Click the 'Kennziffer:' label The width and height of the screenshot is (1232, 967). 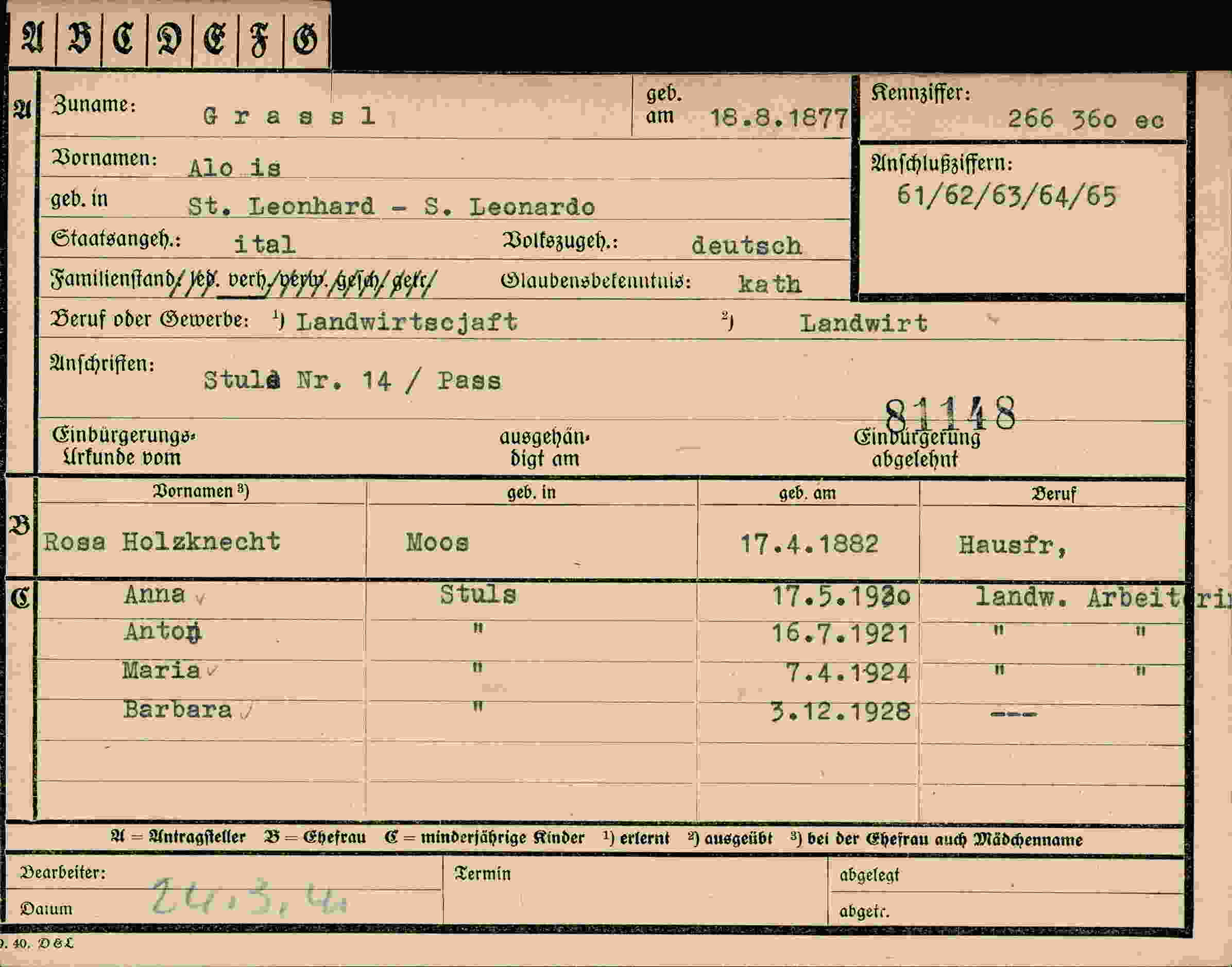point(920,93)
